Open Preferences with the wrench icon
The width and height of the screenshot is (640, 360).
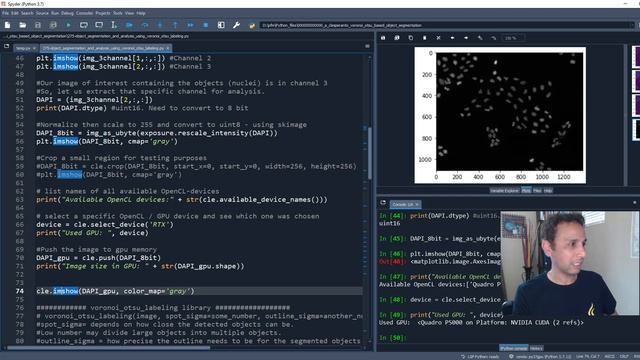pyautogui.click(x=236, y=25)
